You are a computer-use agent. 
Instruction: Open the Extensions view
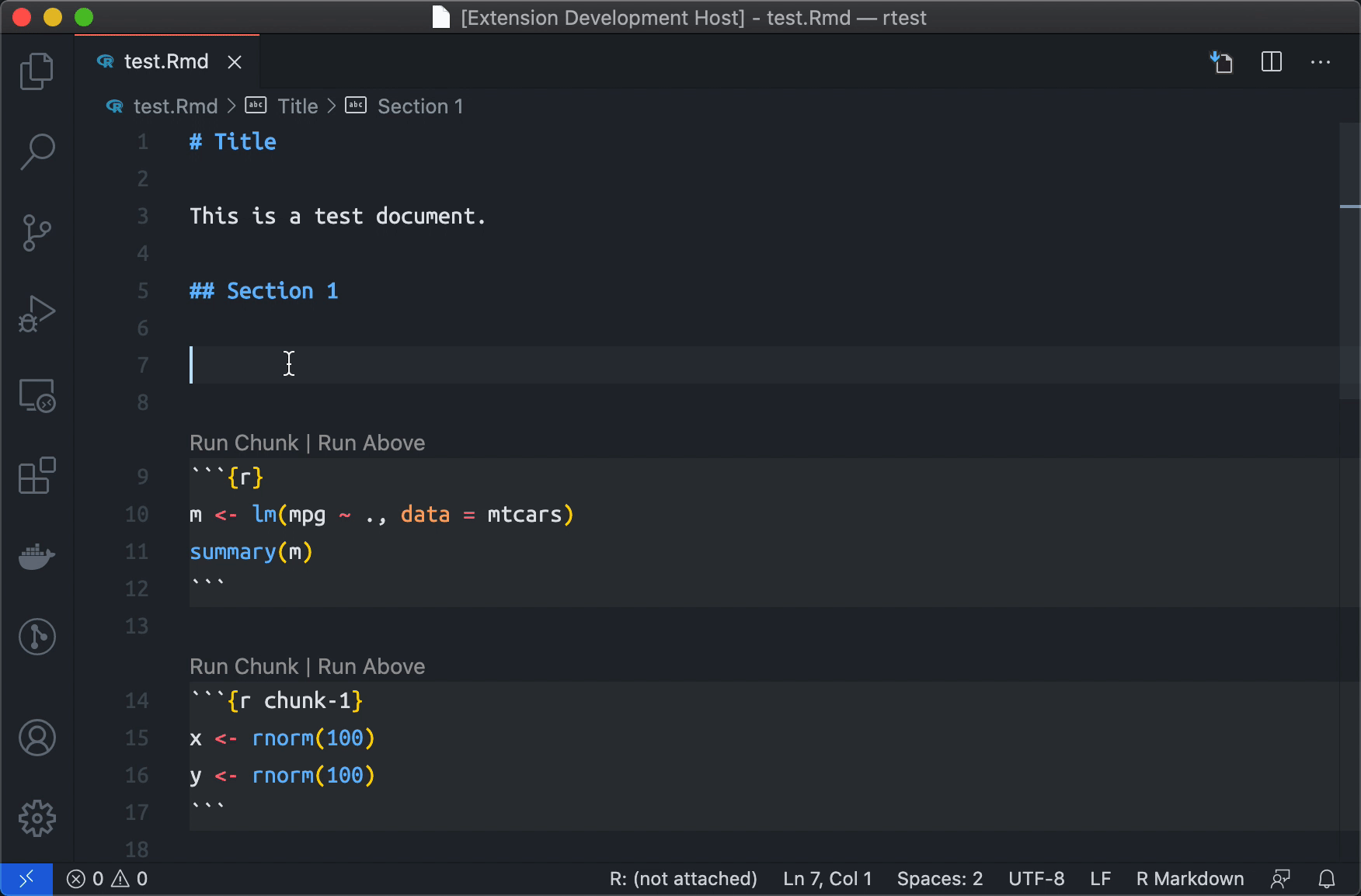(37, 475)
